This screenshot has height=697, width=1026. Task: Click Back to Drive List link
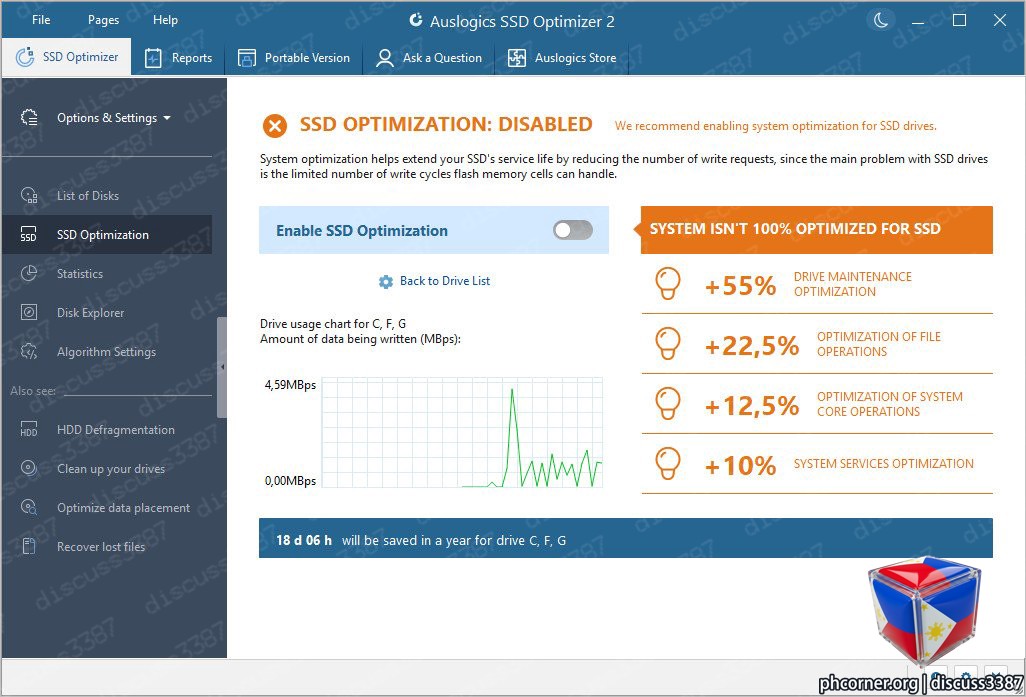(x=445, y=281)
